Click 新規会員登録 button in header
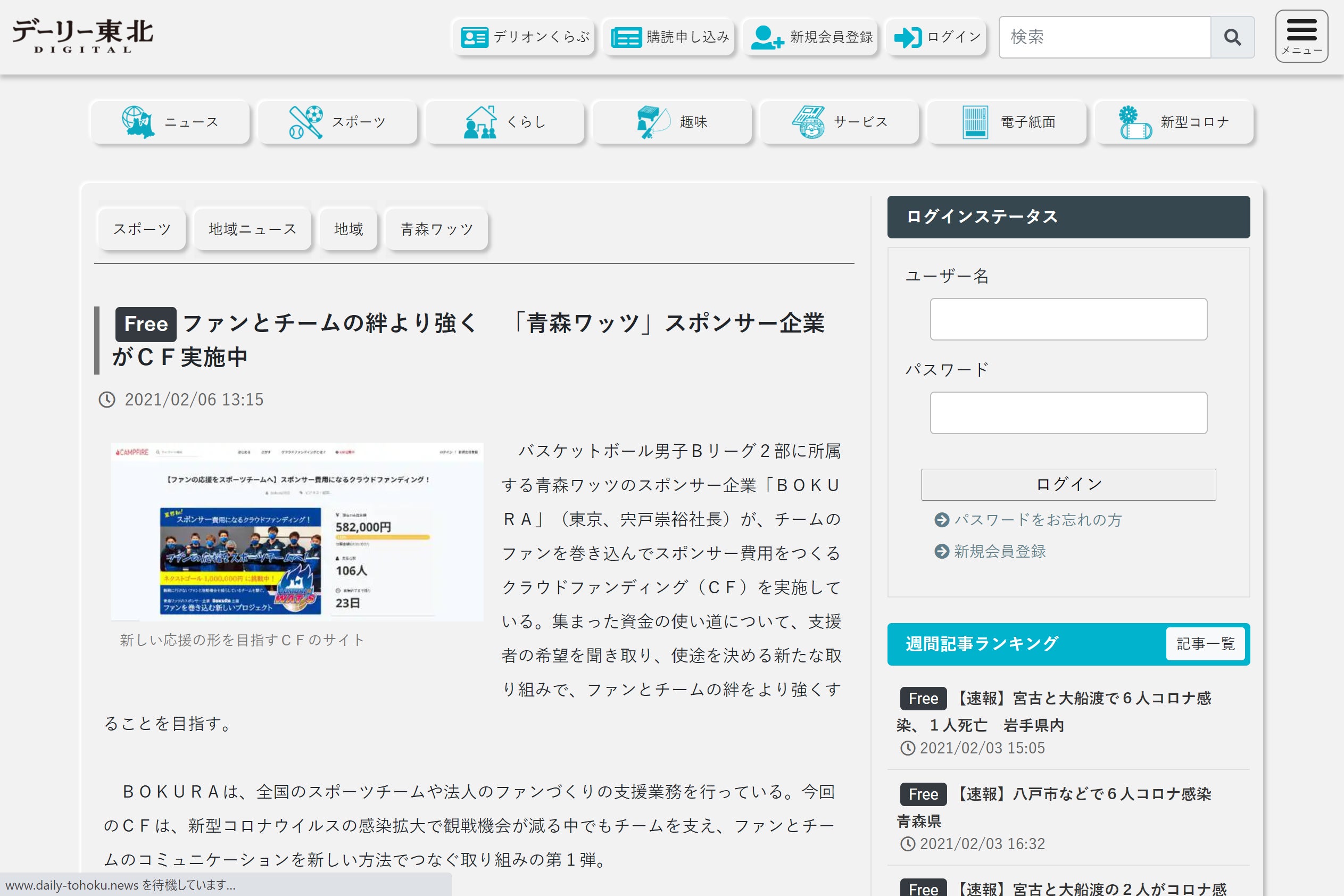This screenshot has height=896, width=1344. (x=811, y=37)
